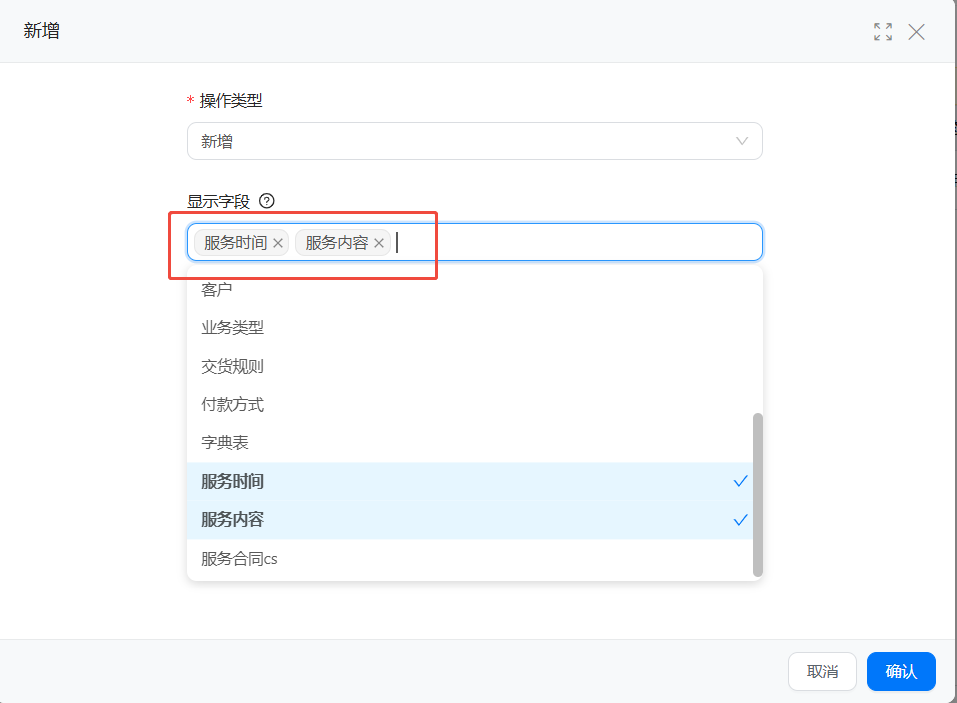Click the help question mark next to 显示字段
This screenshot has width=957, height=703.
[267, 201]
